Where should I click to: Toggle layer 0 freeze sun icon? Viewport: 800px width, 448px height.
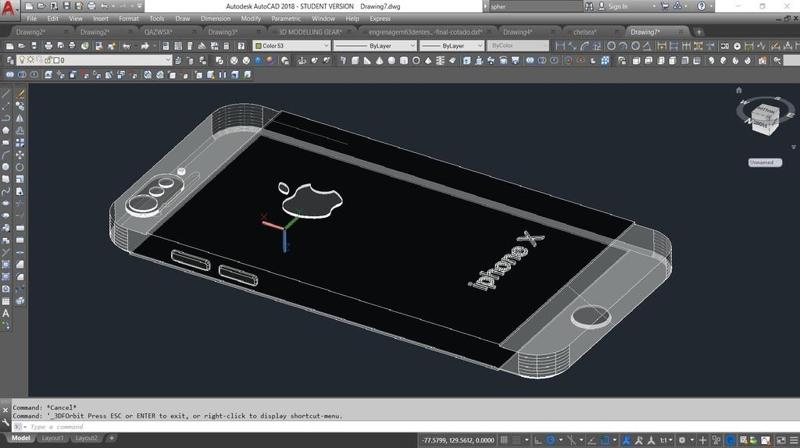[31, 60]
